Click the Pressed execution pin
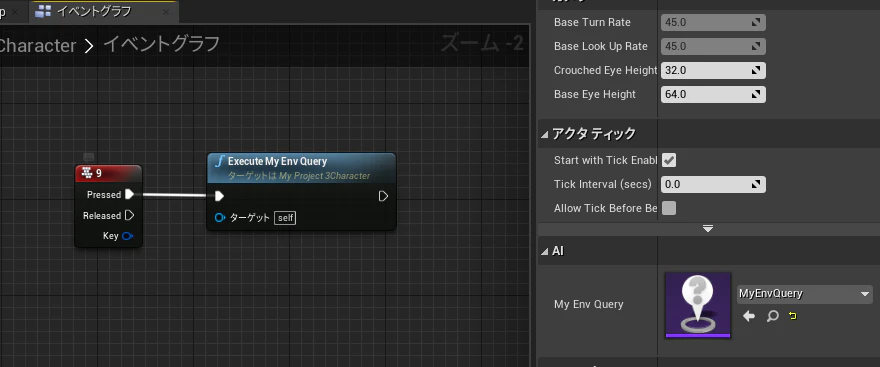880x367 pixels. pyautogui.click(x=130, y=194)
